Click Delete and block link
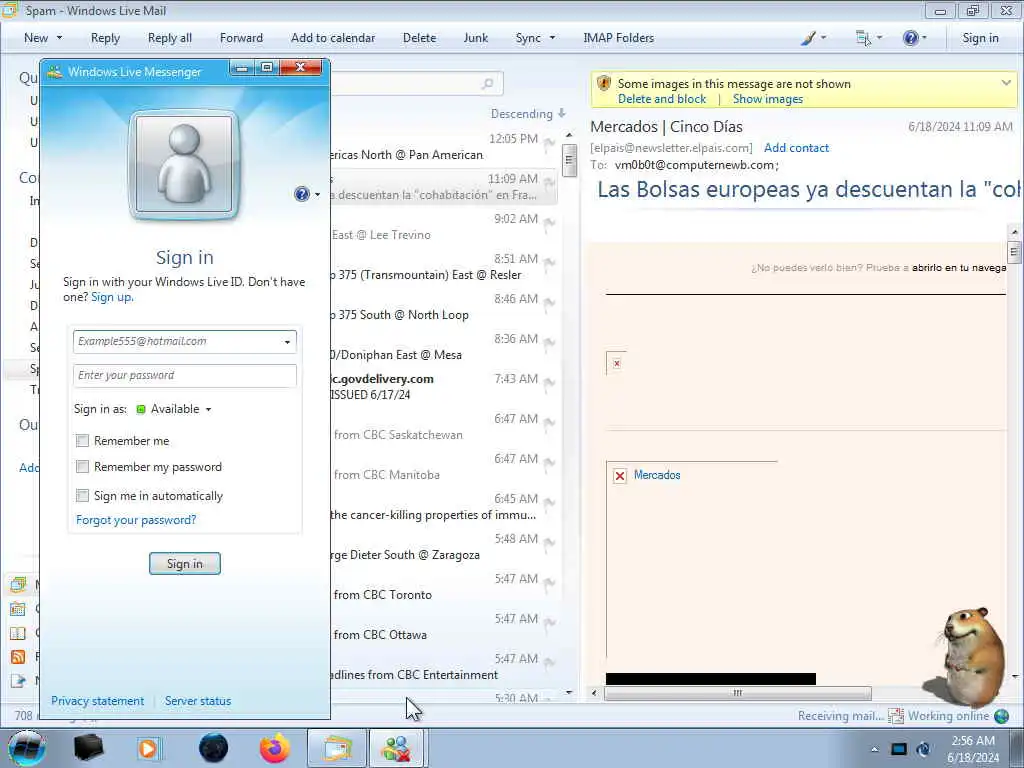The width and height of the screenshot is (1024, 768). [662, 99]
